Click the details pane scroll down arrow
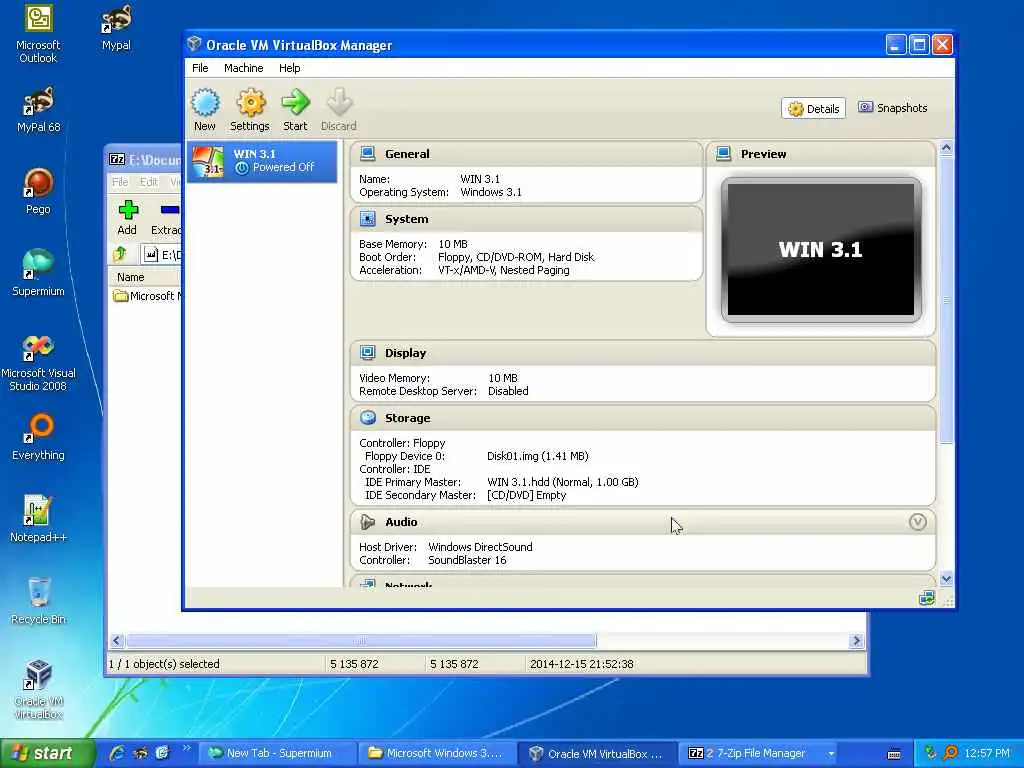This screenshot has width=1024, height=768. tap(946, 579)
